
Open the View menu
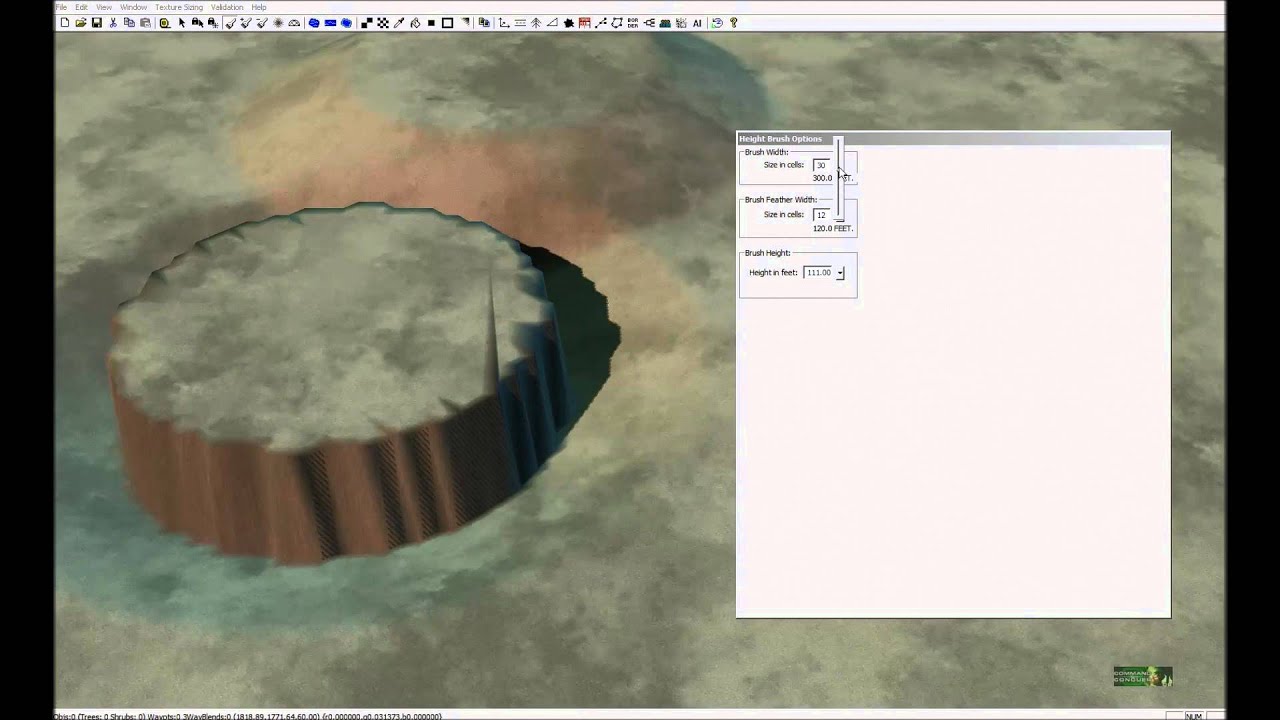tap(104, 7)
